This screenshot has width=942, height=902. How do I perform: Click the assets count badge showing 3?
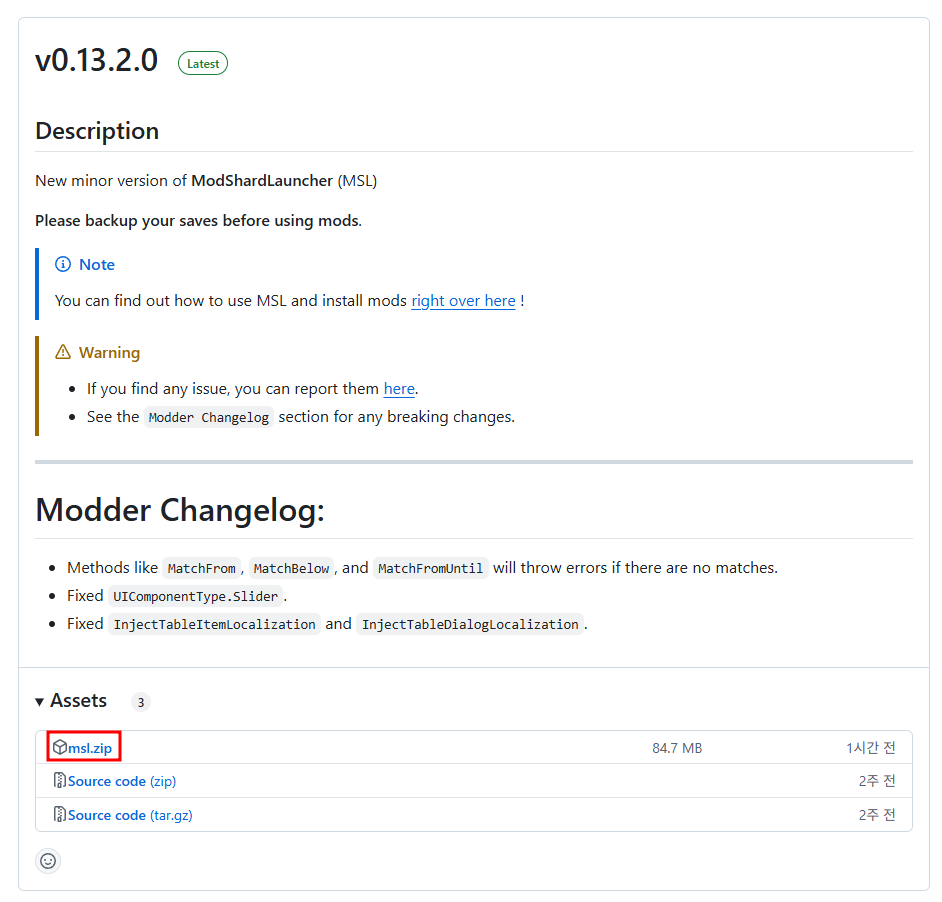(x=140, y=701)
